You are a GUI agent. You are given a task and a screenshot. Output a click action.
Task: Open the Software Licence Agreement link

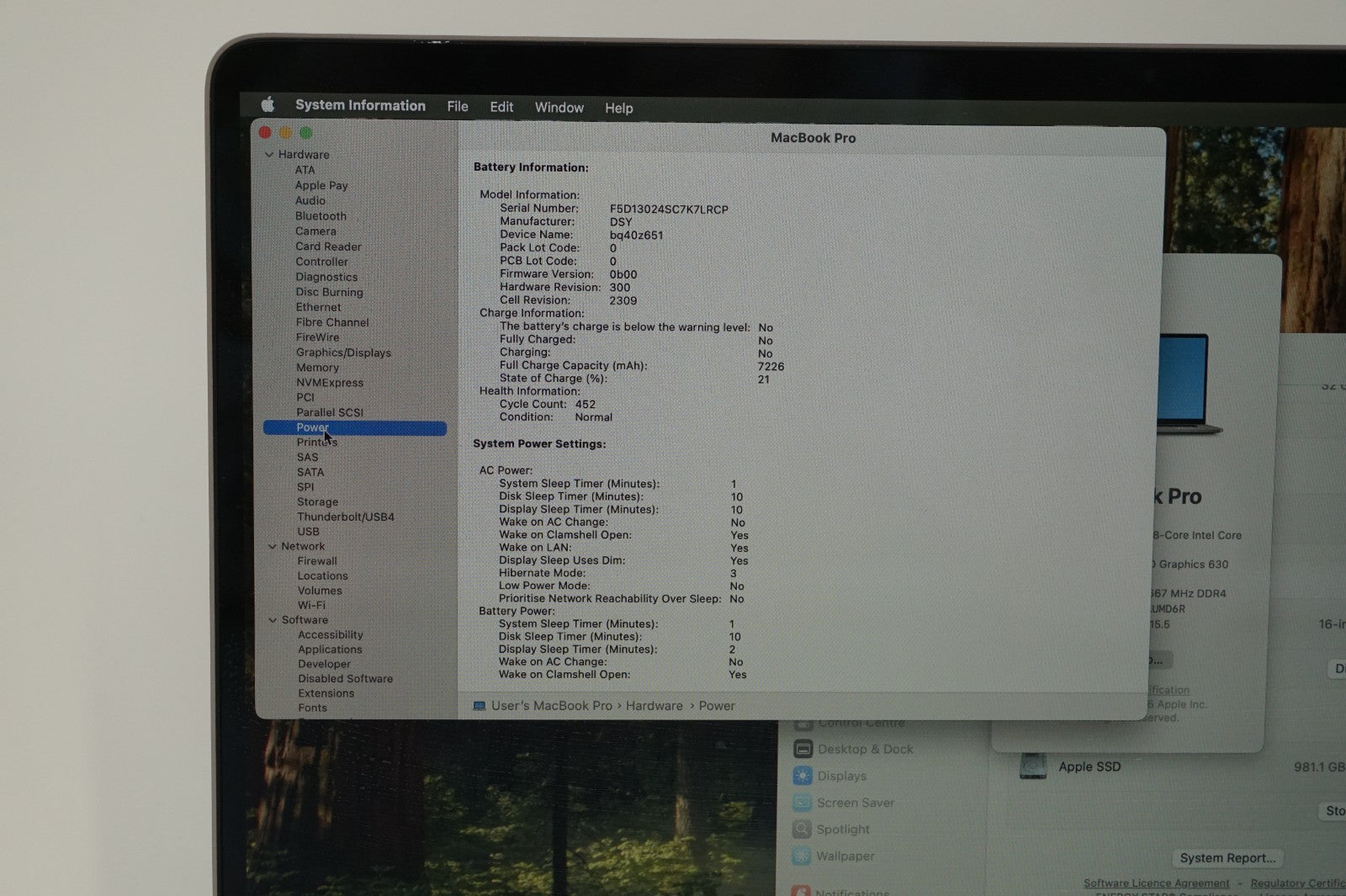pyautogui.click(x=1156, y=883)
